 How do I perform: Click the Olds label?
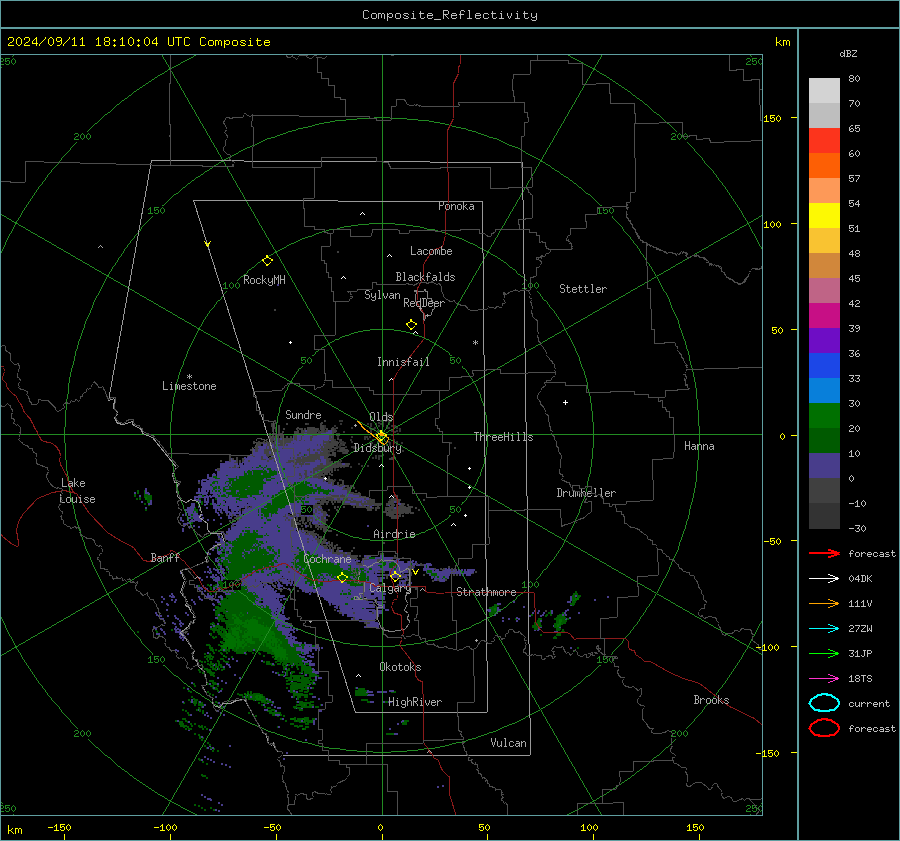[x=381, y=416]
